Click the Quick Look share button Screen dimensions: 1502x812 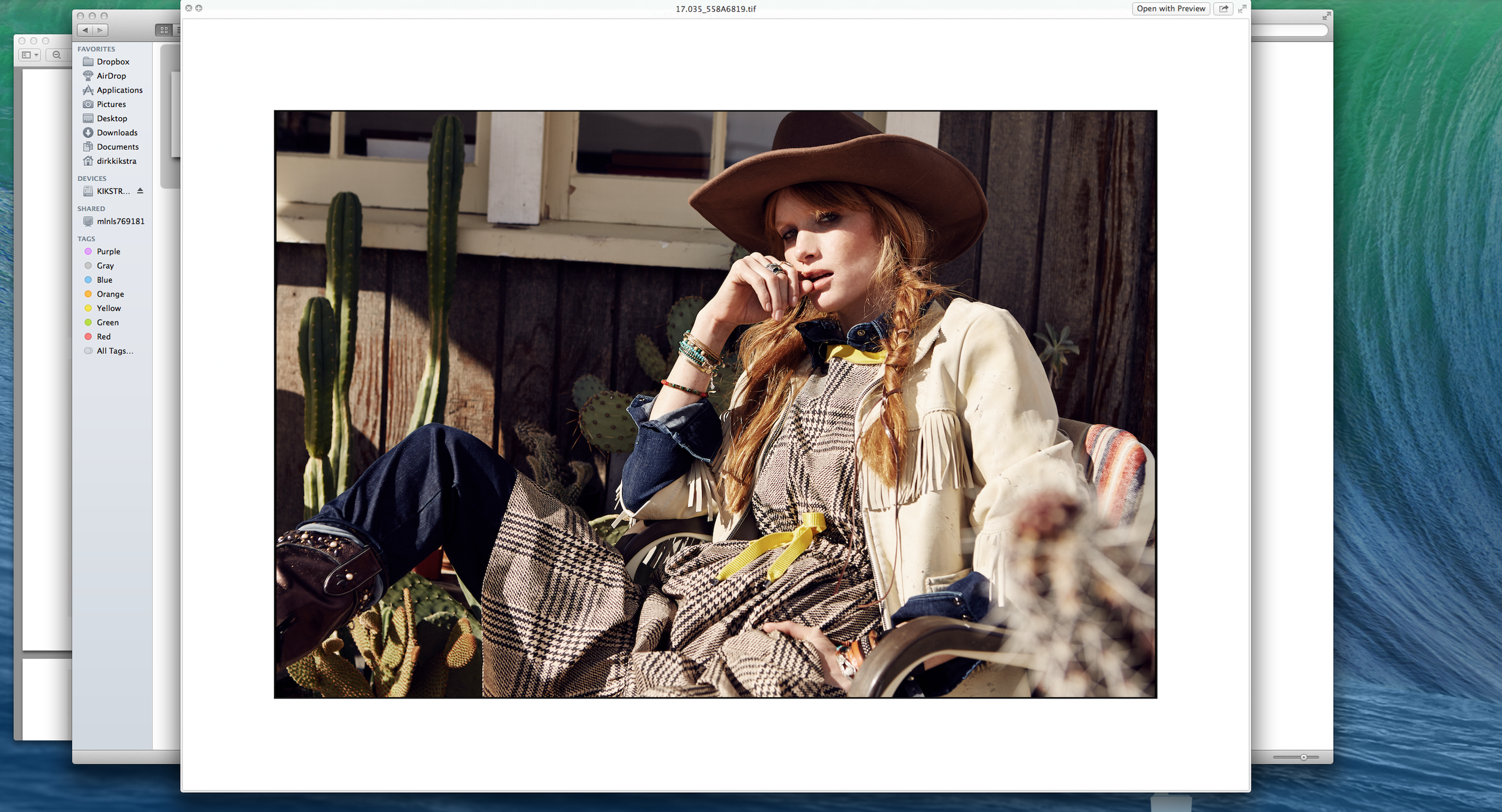coord(1223,9)
